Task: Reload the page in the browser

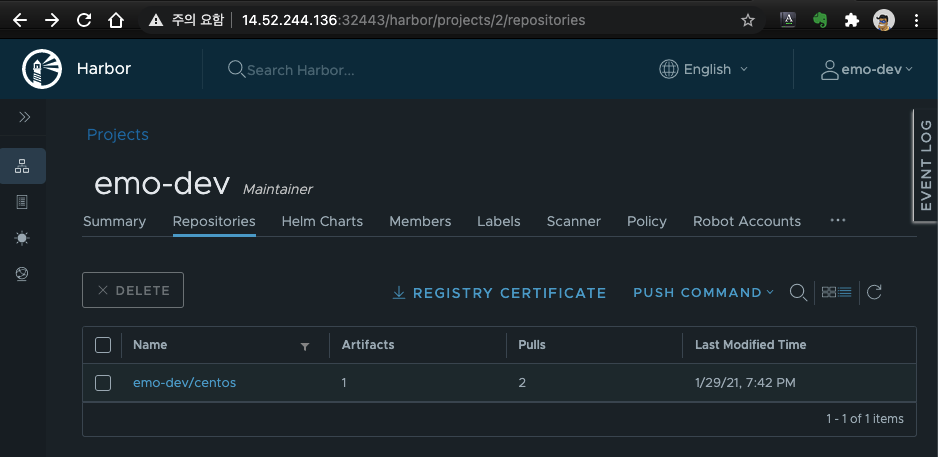Action: (x=84, y=20)
